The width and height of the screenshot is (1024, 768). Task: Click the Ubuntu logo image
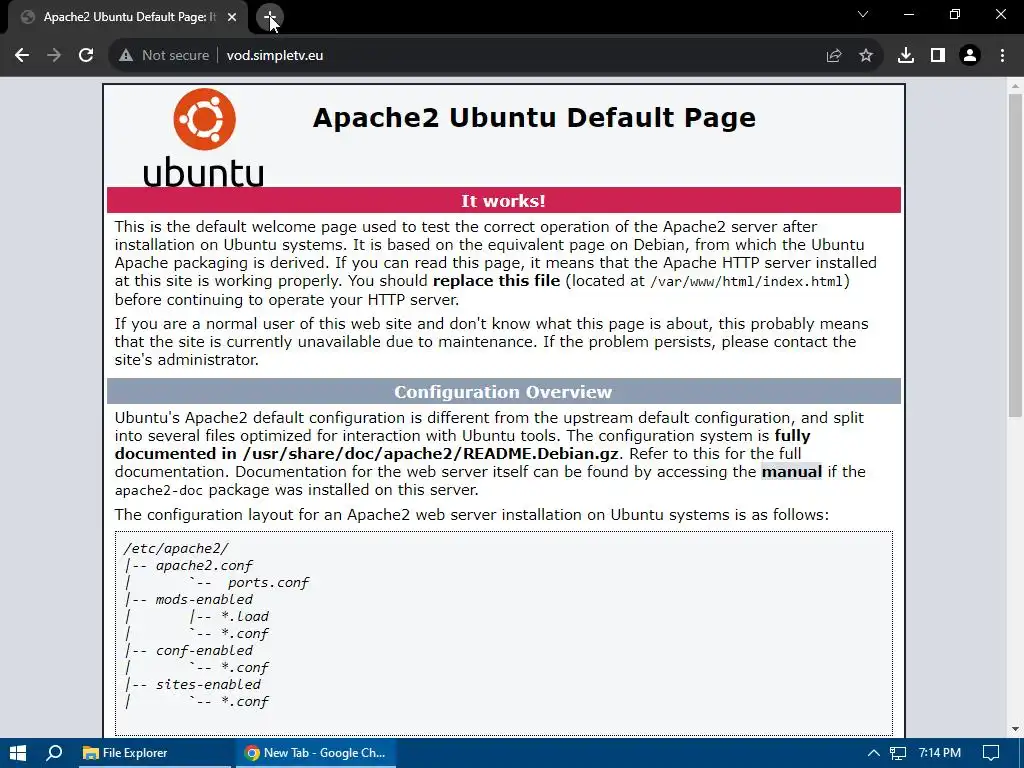click(204, 137)
